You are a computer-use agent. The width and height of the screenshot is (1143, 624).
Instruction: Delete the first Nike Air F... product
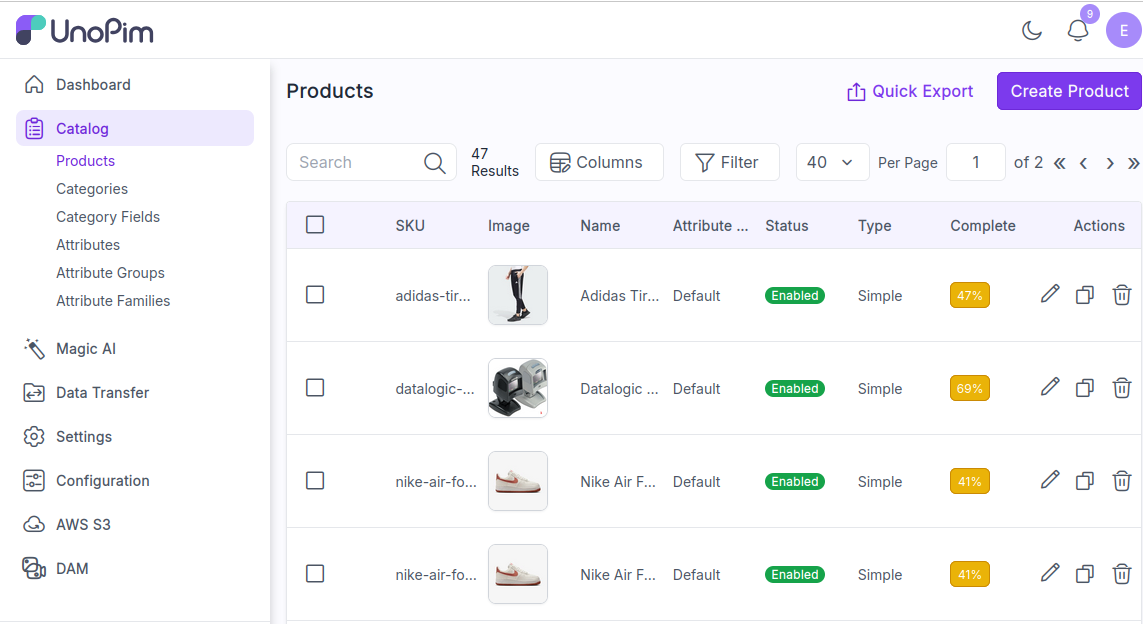coord(1122,481)
